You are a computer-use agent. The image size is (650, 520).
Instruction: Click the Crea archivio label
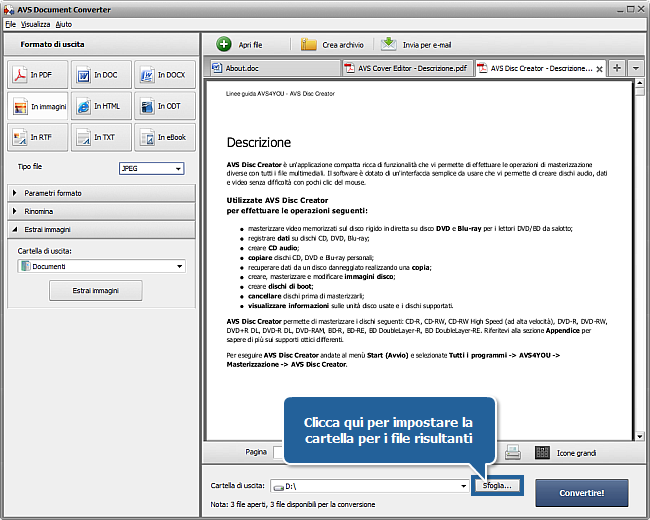[x=343, y=45]
